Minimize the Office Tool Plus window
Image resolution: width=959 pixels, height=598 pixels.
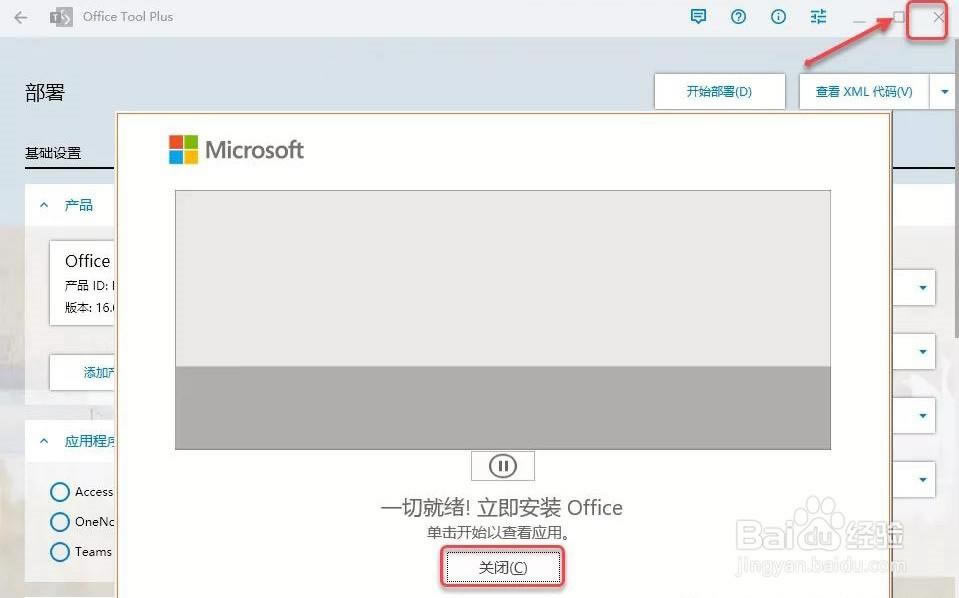point(859,21)
